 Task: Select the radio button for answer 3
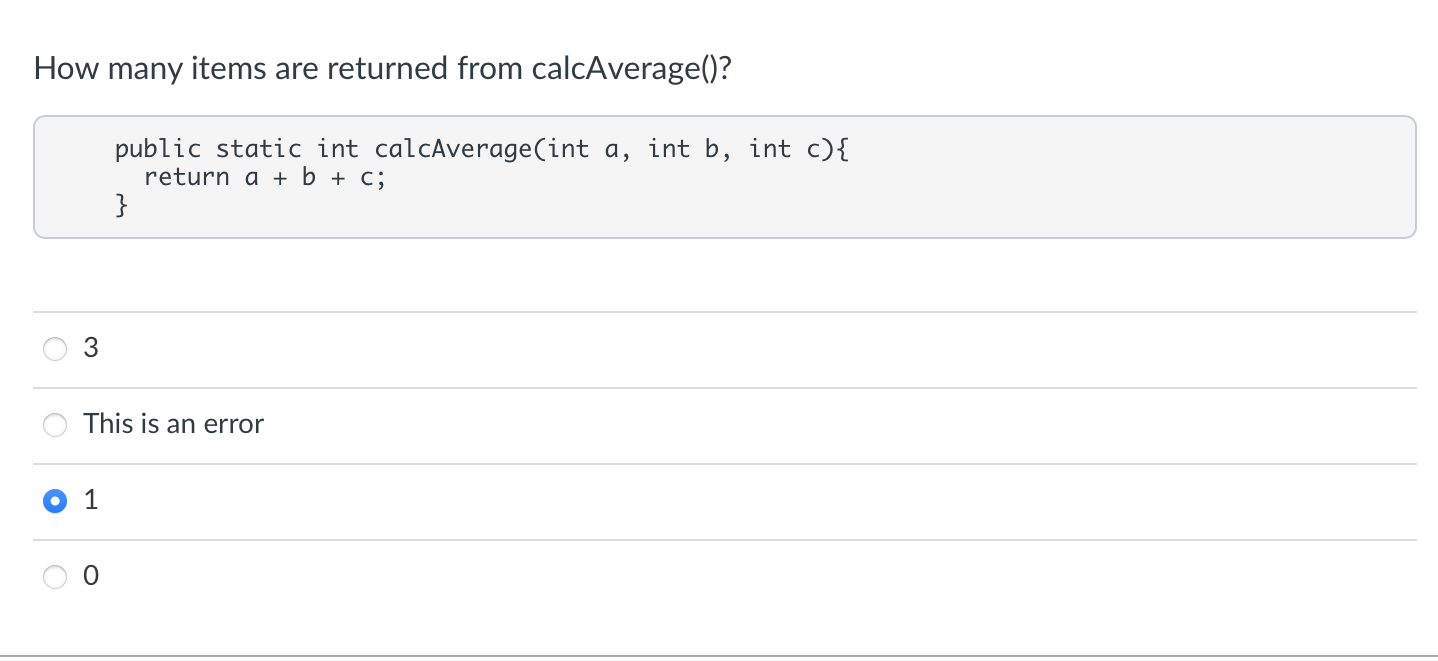point(55,349)
